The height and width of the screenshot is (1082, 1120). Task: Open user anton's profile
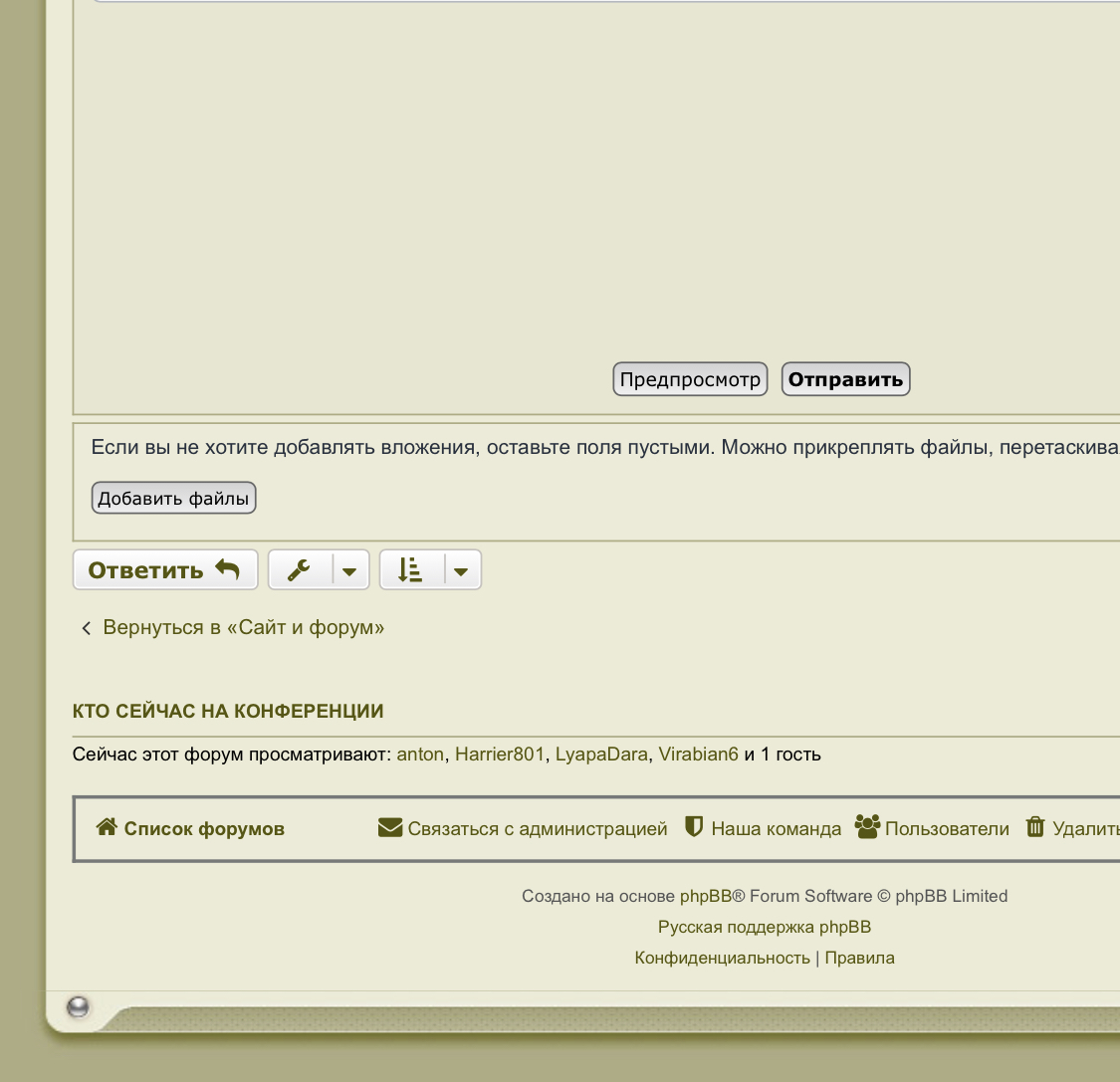click(420, 755)
